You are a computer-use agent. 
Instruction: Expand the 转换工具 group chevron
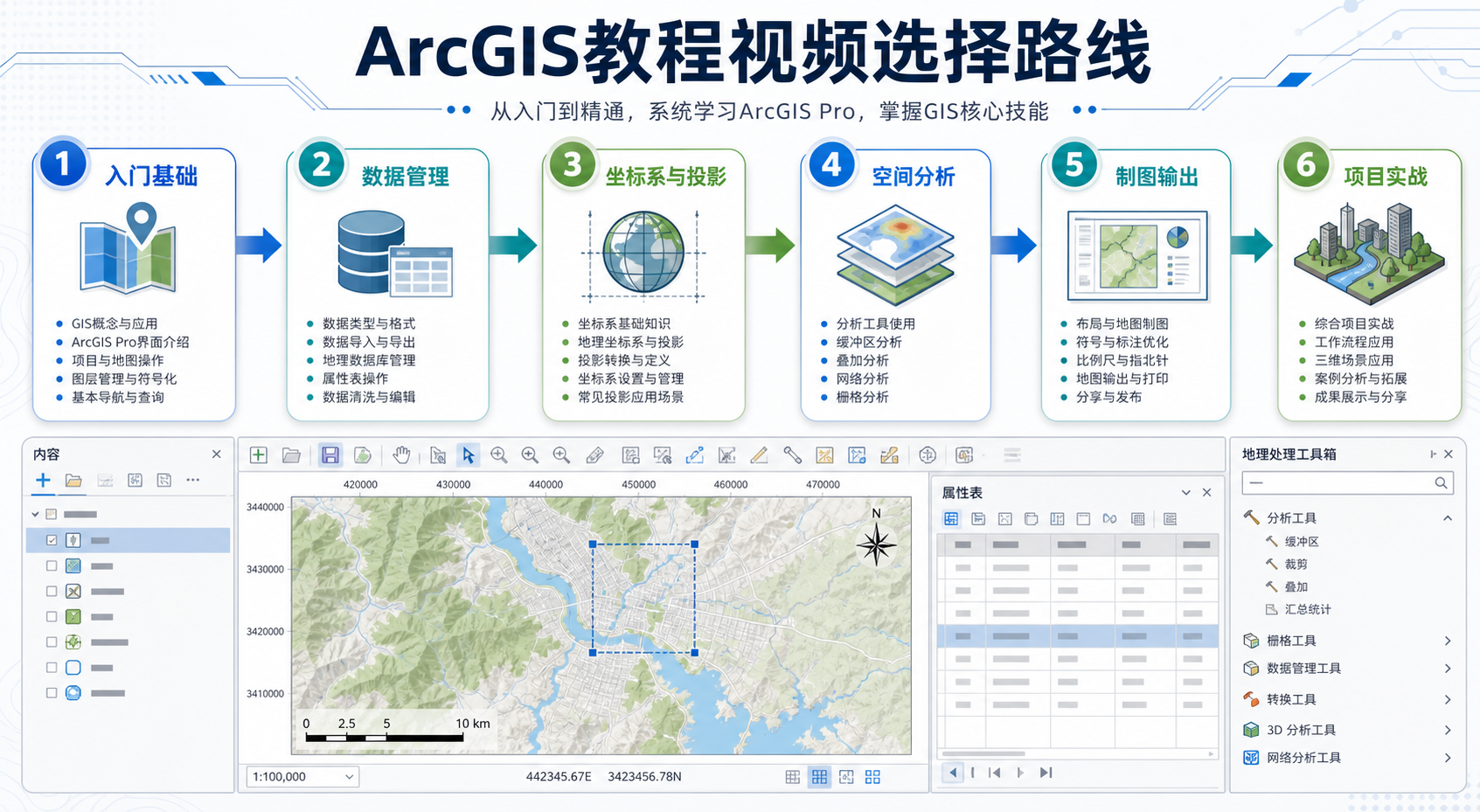pyautogui.click(x=1448, y=699)
